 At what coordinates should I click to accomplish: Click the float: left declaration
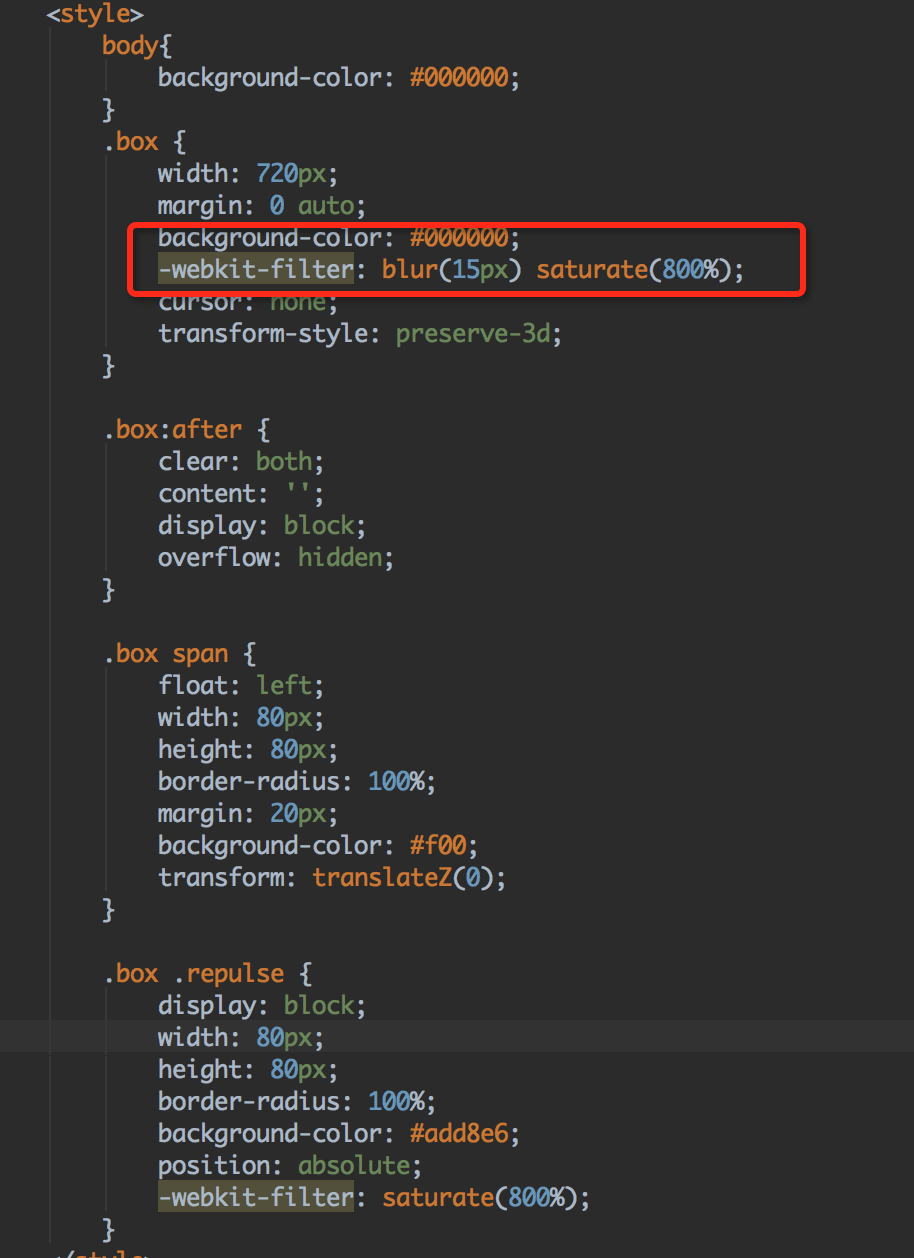241,686
